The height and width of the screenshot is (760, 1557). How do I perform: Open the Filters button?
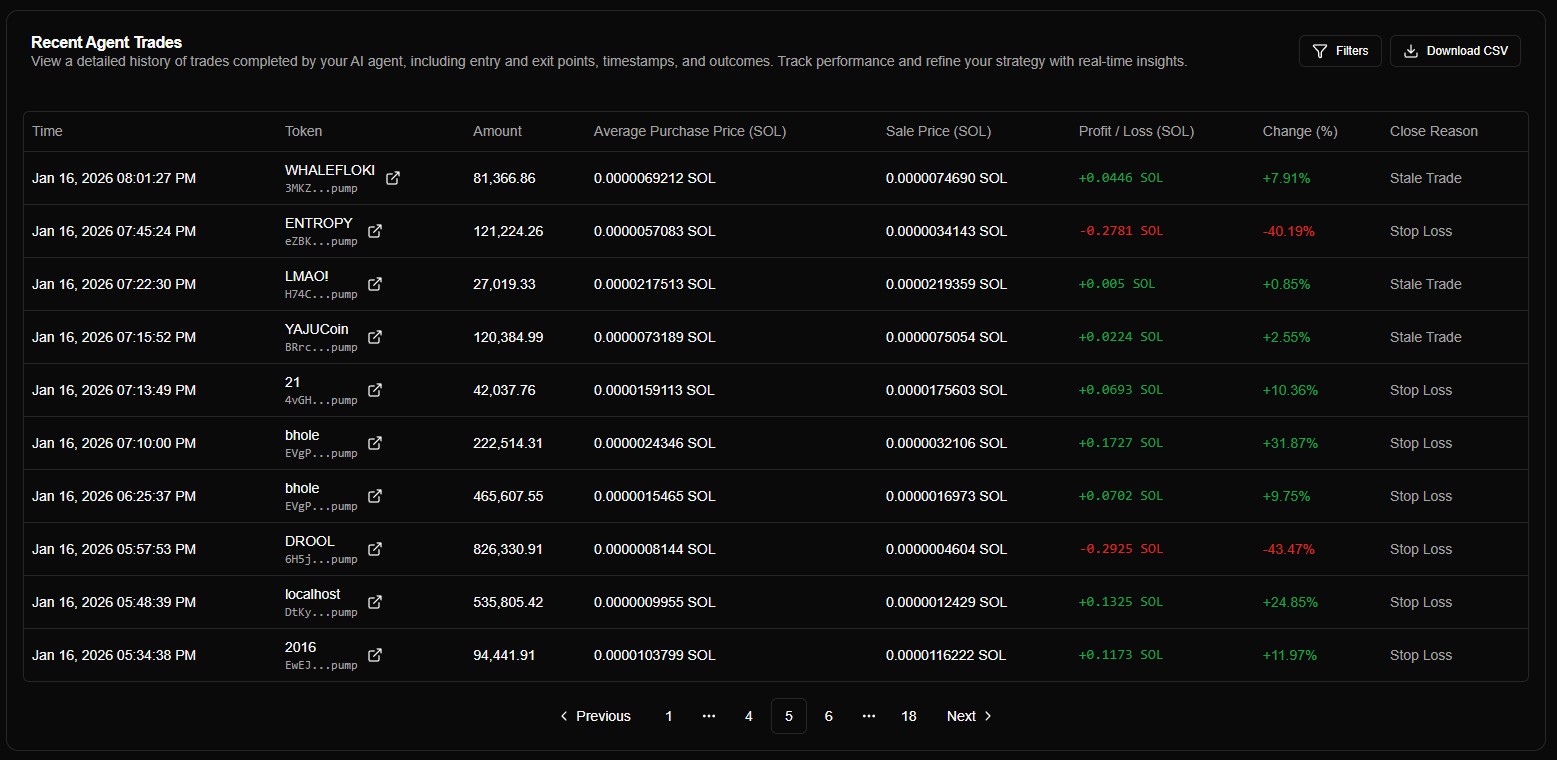click(x=1340, y=51)
